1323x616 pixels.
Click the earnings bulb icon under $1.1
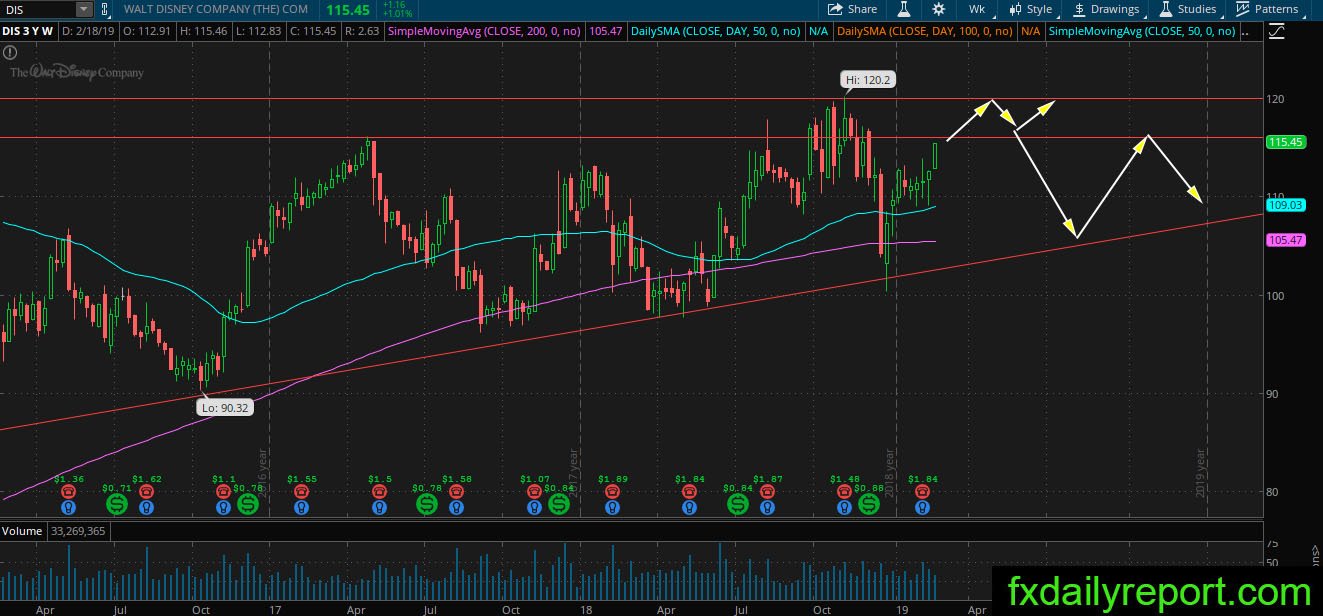223,507
